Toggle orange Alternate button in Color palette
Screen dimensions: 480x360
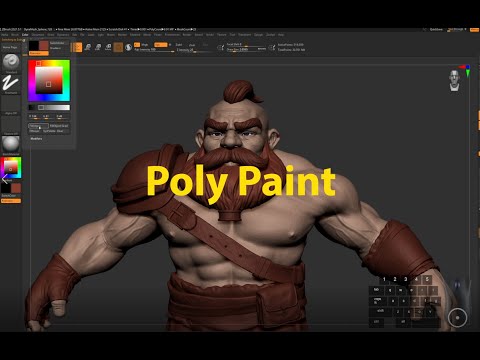point(39,53)
